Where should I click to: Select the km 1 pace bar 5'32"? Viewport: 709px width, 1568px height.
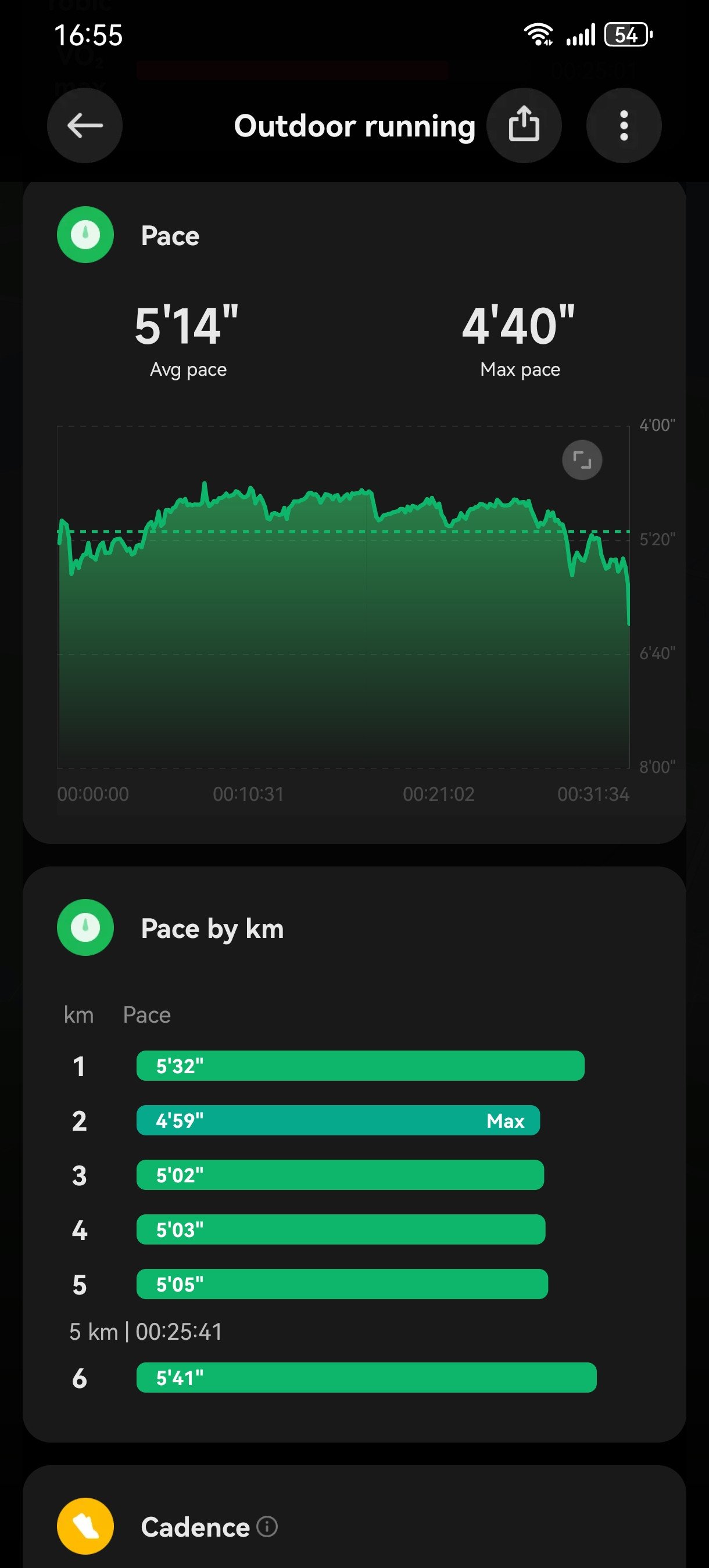[x=360, y=1066]
